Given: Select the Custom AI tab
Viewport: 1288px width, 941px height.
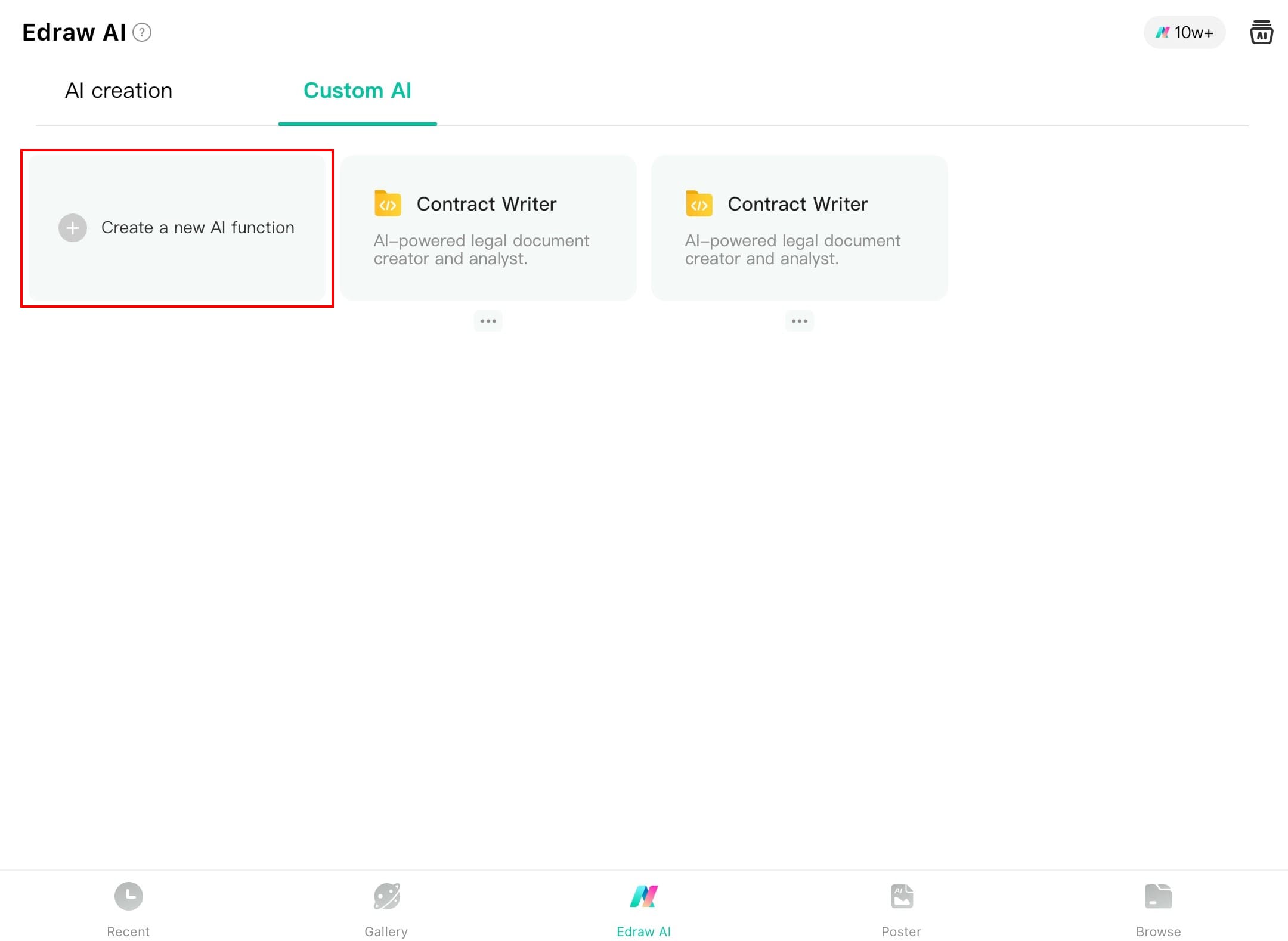Looking at the screenshot, I should click(x=357, y=91).
